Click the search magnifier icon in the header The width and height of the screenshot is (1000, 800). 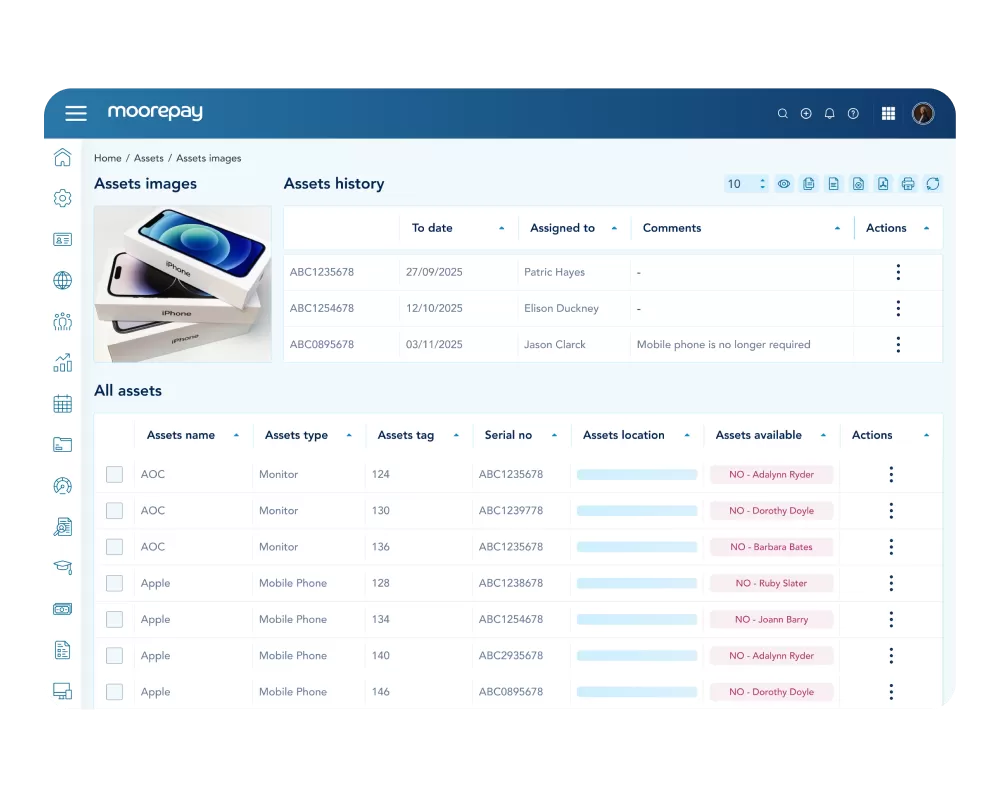coord(783,114)
